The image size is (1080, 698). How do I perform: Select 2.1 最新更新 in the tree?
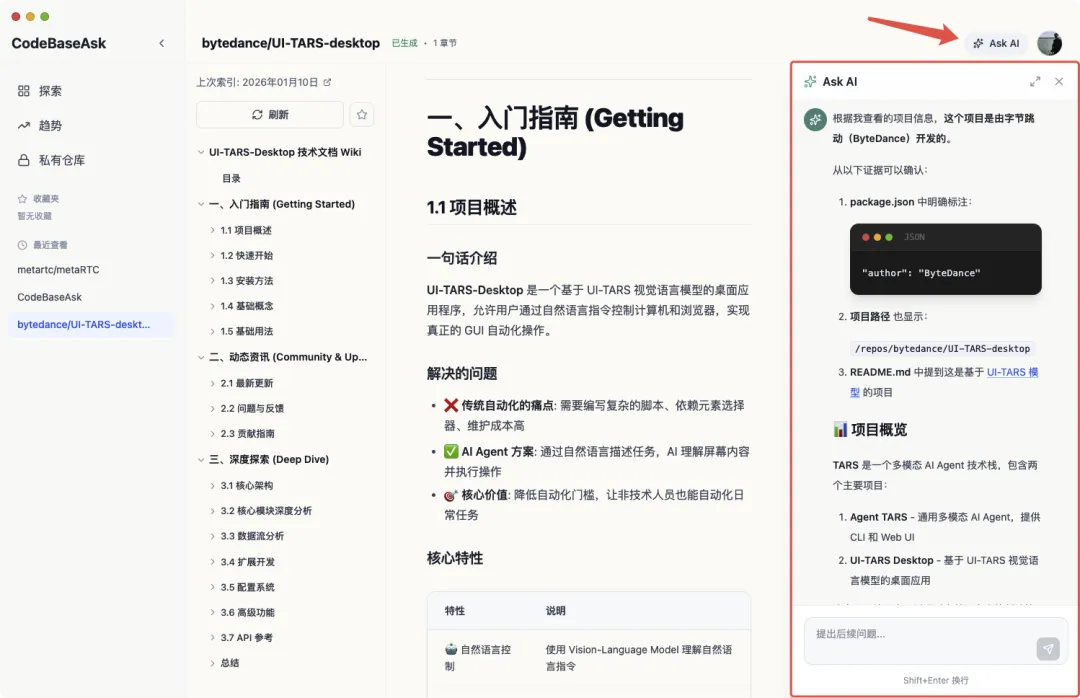click(247, 383)
